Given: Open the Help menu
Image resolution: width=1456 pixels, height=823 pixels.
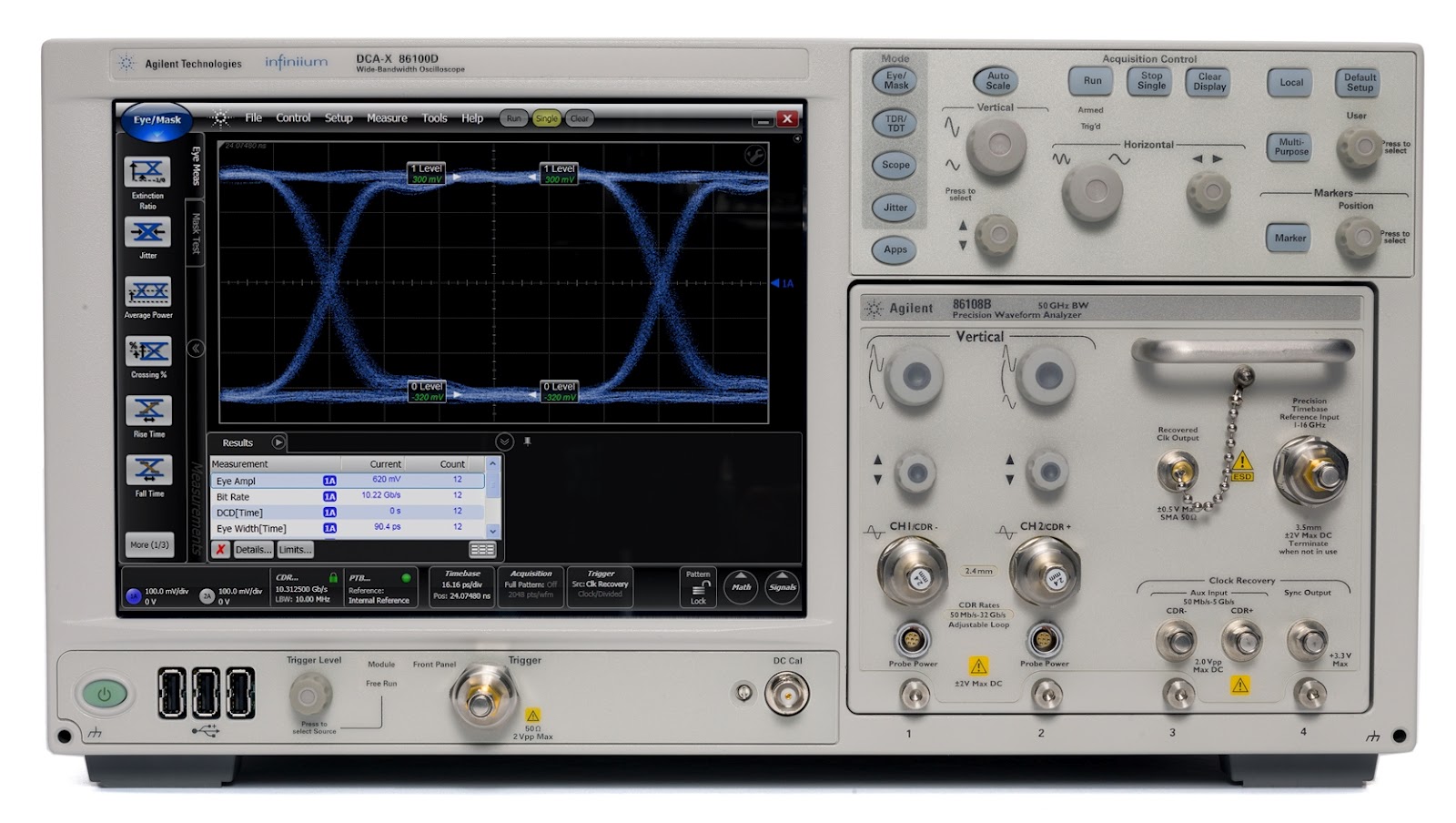Looking at the screenshot, I should [x=471, y=118].
